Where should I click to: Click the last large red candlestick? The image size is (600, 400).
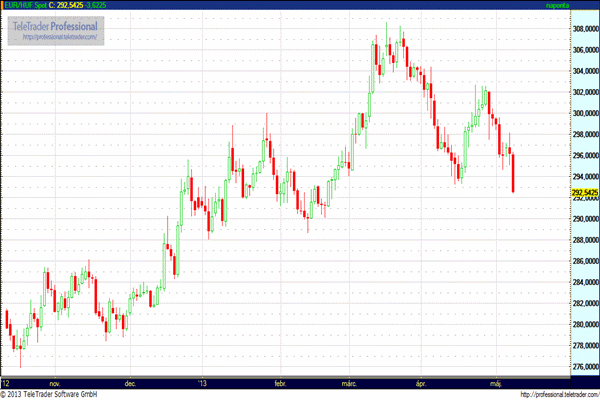pyautogui.click(x=513, y=171)
